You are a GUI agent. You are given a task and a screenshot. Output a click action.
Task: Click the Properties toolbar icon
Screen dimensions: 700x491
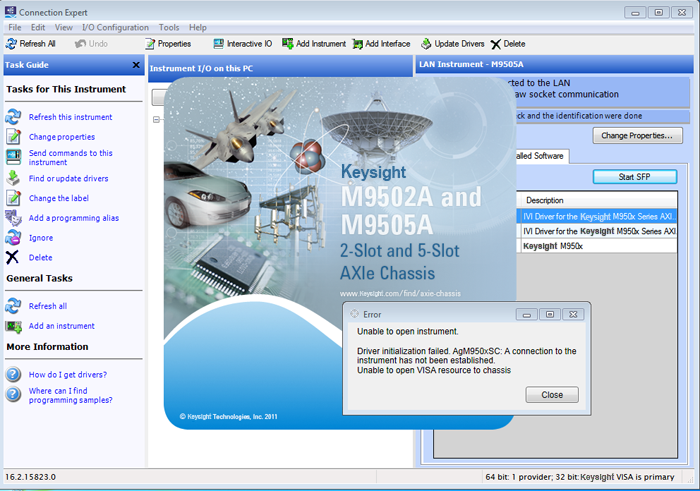[150, 44]
